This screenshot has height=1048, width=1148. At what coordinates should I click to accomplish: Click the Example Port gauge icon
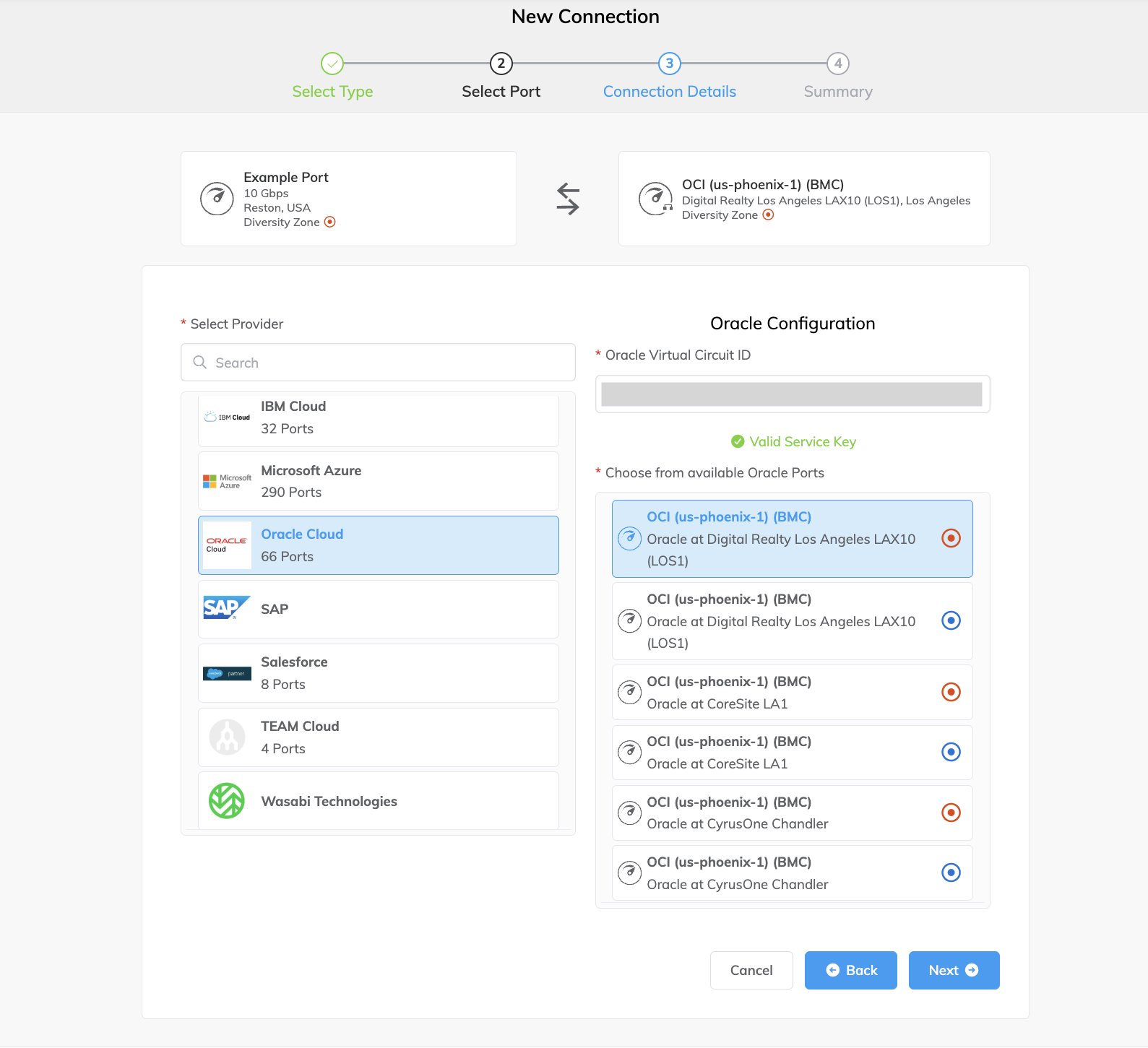click(x=217, y=199)
